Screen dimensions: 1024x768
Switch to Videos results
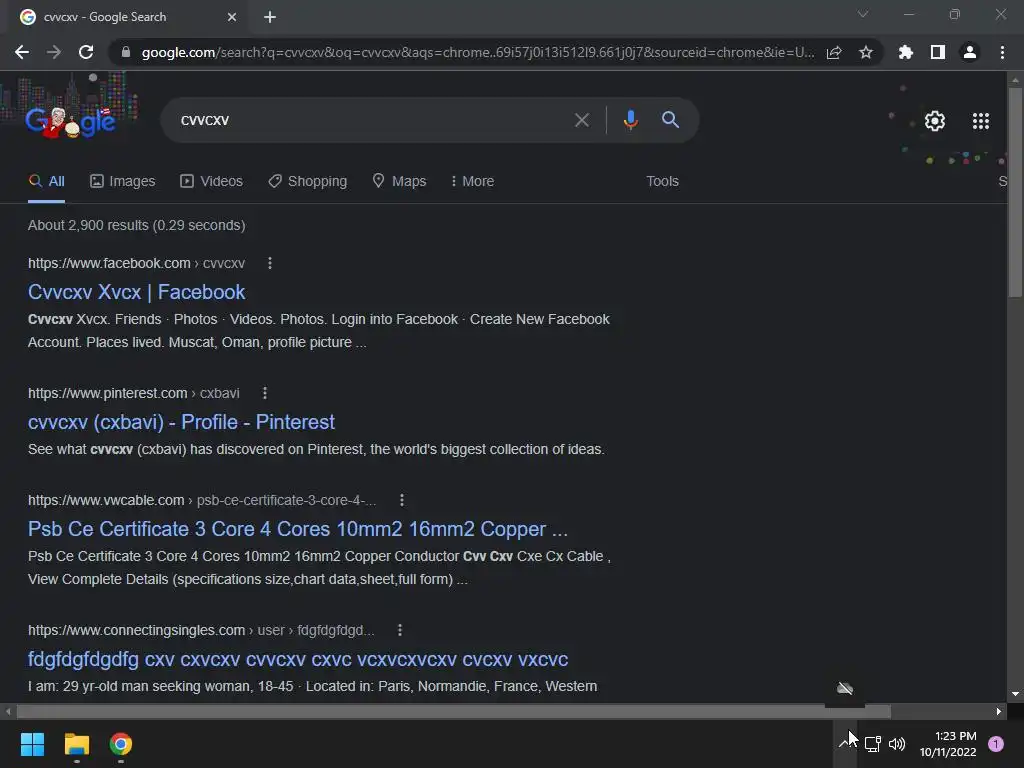[x=212, y=181]
